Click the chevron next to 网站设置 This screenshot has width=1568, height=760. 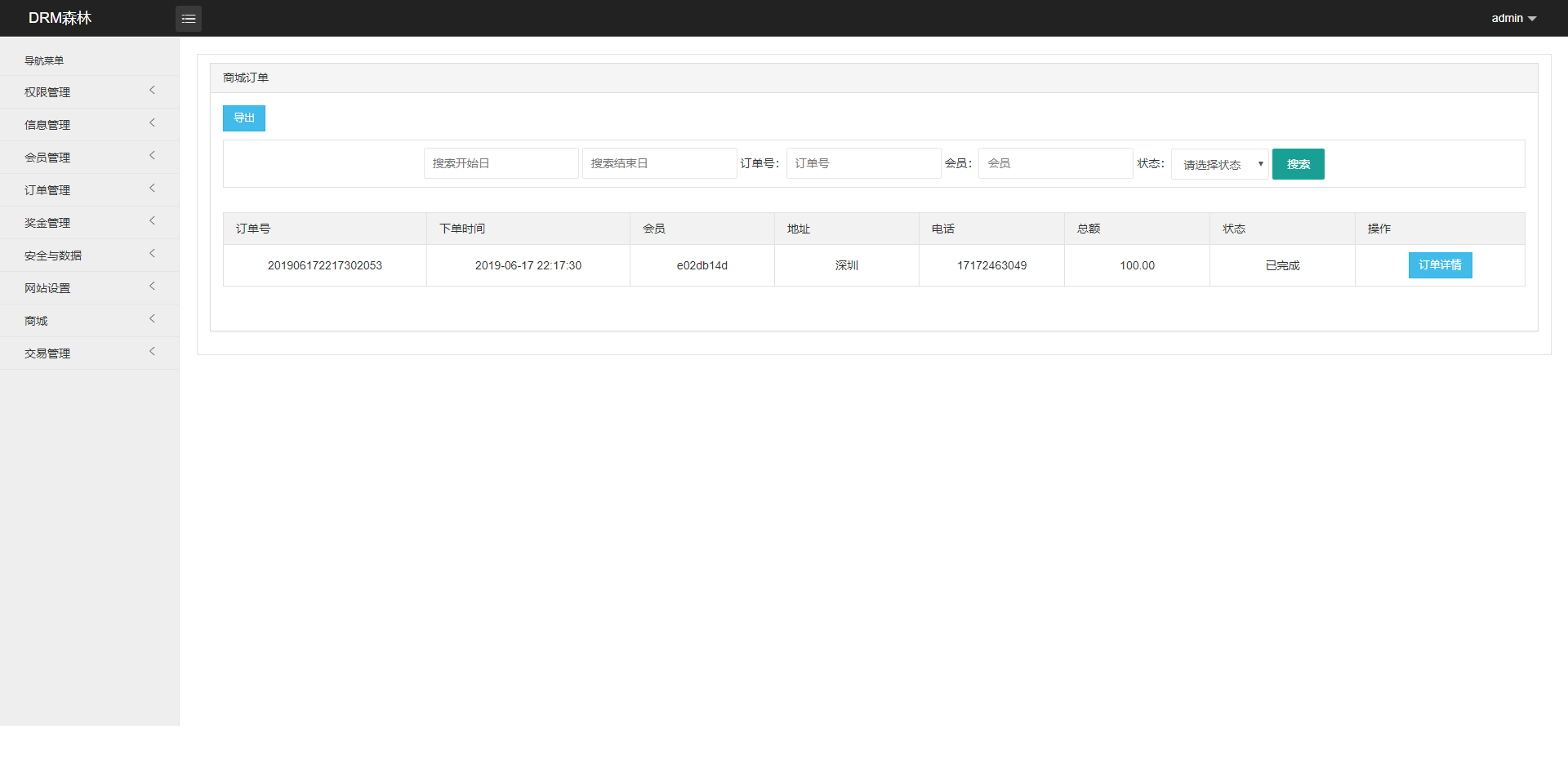(x=152, y=287)
